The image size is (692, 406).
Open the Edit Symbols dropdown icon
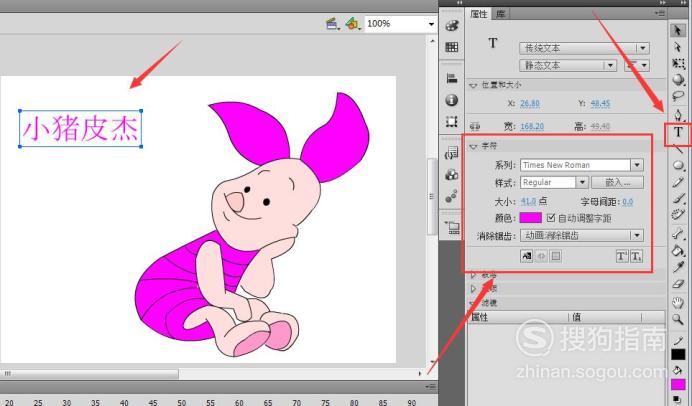[x=352, y=24]
